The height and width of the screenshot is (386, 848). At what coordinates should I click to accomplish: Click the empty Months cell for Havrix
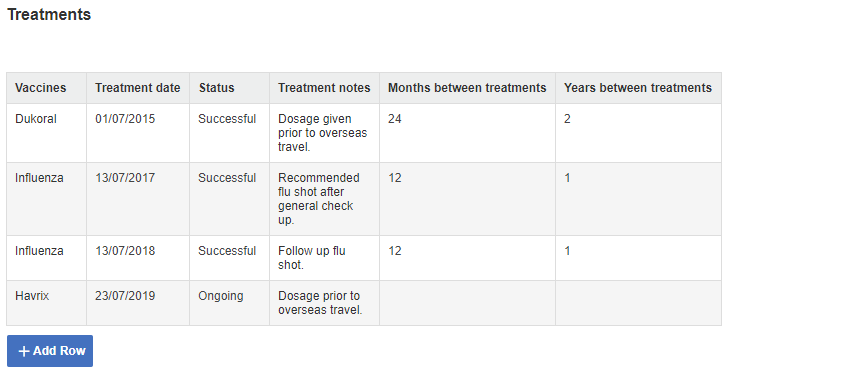pos(467,303)
